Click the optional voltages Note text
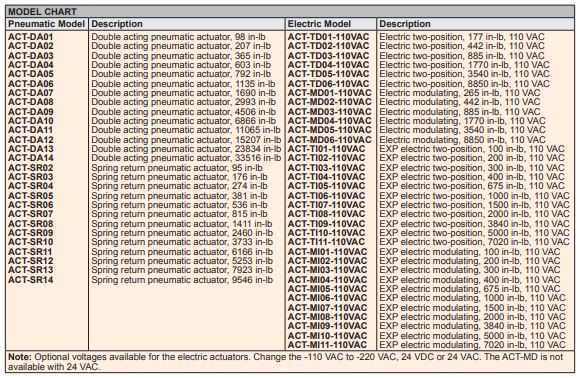 (285, 362)
